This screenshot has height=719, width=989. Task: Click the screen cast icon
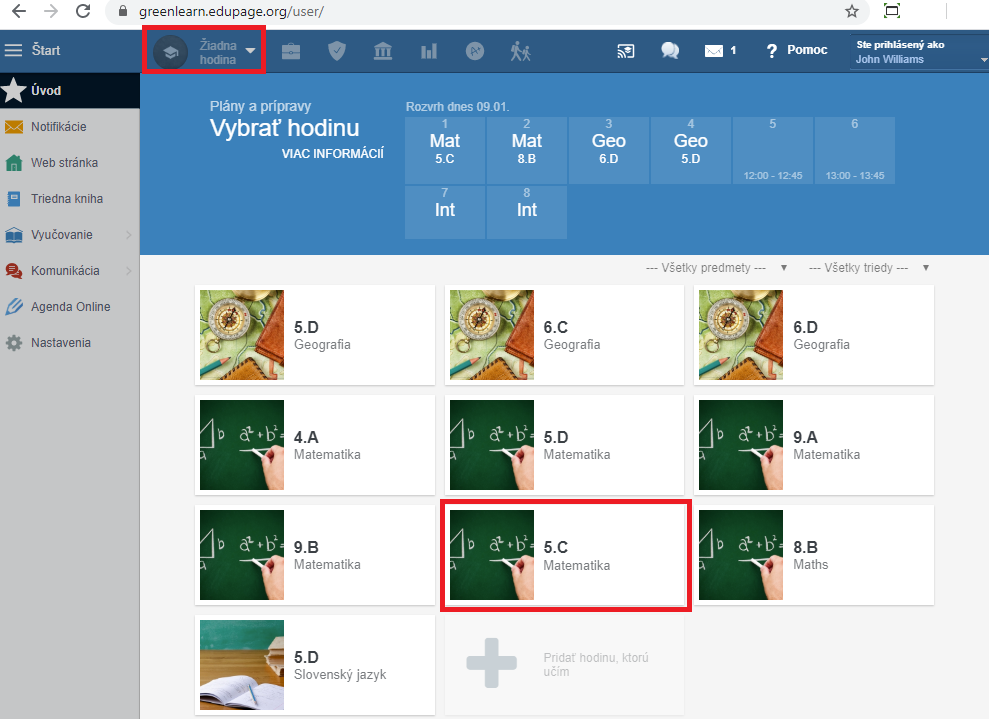click(x=626, y=51)
